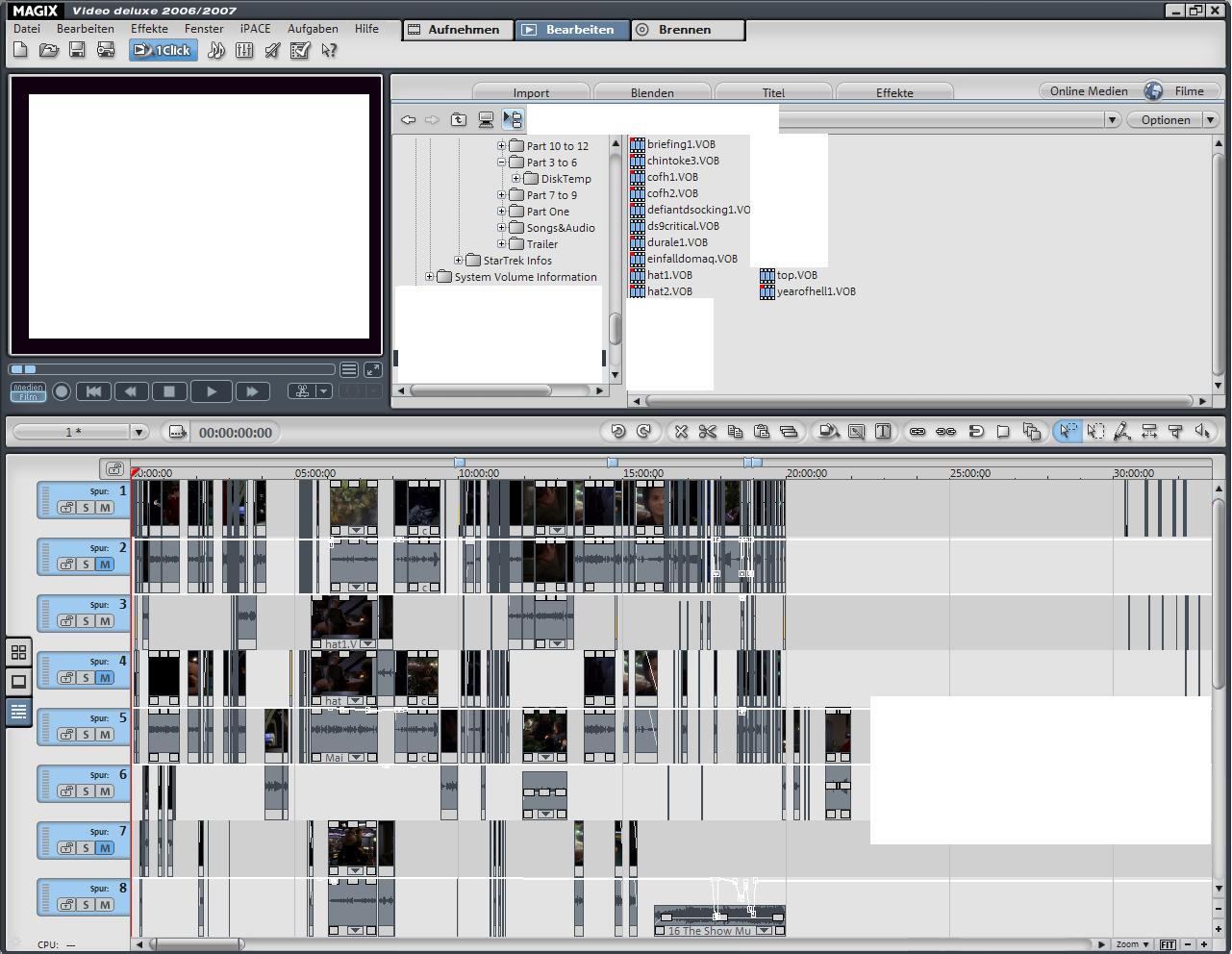Open the Effekte menu
This screenshot has height=954, width=1232.
[x=149, y=29]
